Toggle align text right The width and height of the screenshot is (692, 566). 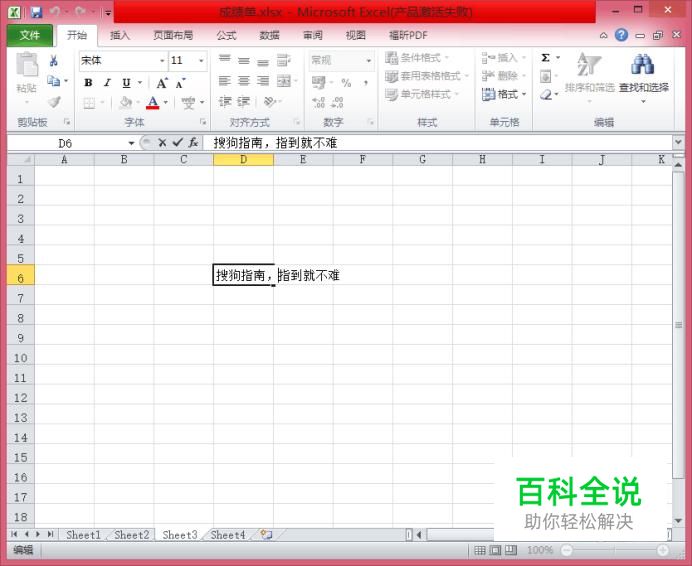[x=263, y=81]
